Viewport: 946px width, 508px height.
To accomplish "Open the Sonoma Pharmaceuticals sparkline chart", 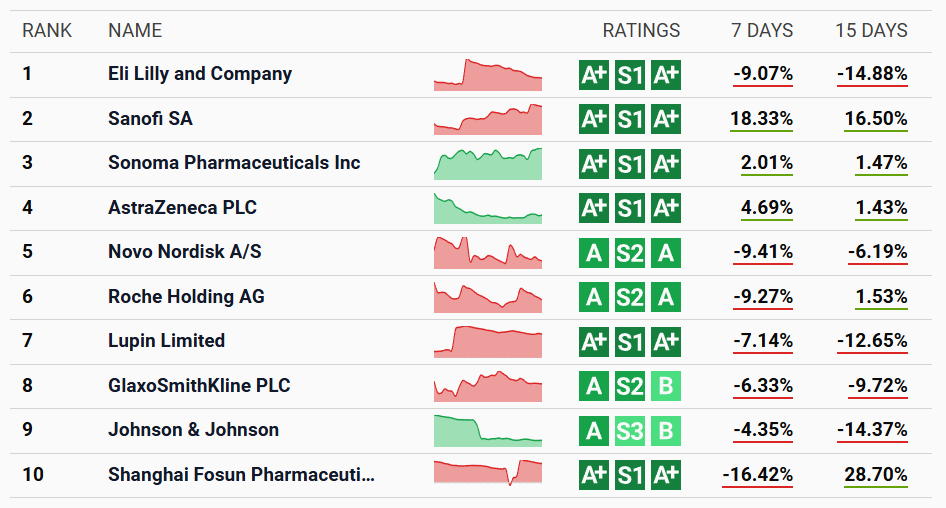I will click(488, 163).
